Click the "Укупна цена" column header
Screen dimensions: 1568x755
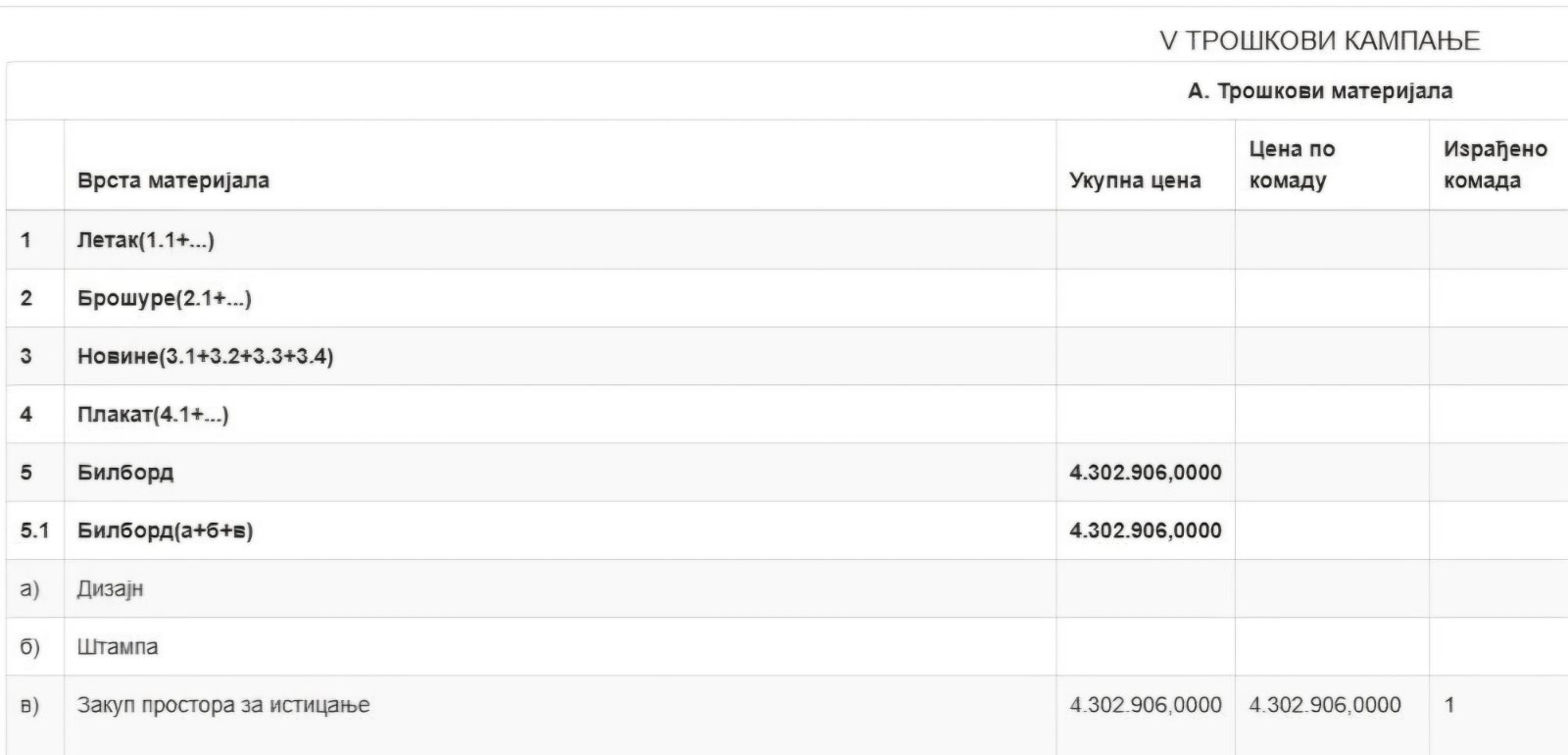click(1135, 180)
